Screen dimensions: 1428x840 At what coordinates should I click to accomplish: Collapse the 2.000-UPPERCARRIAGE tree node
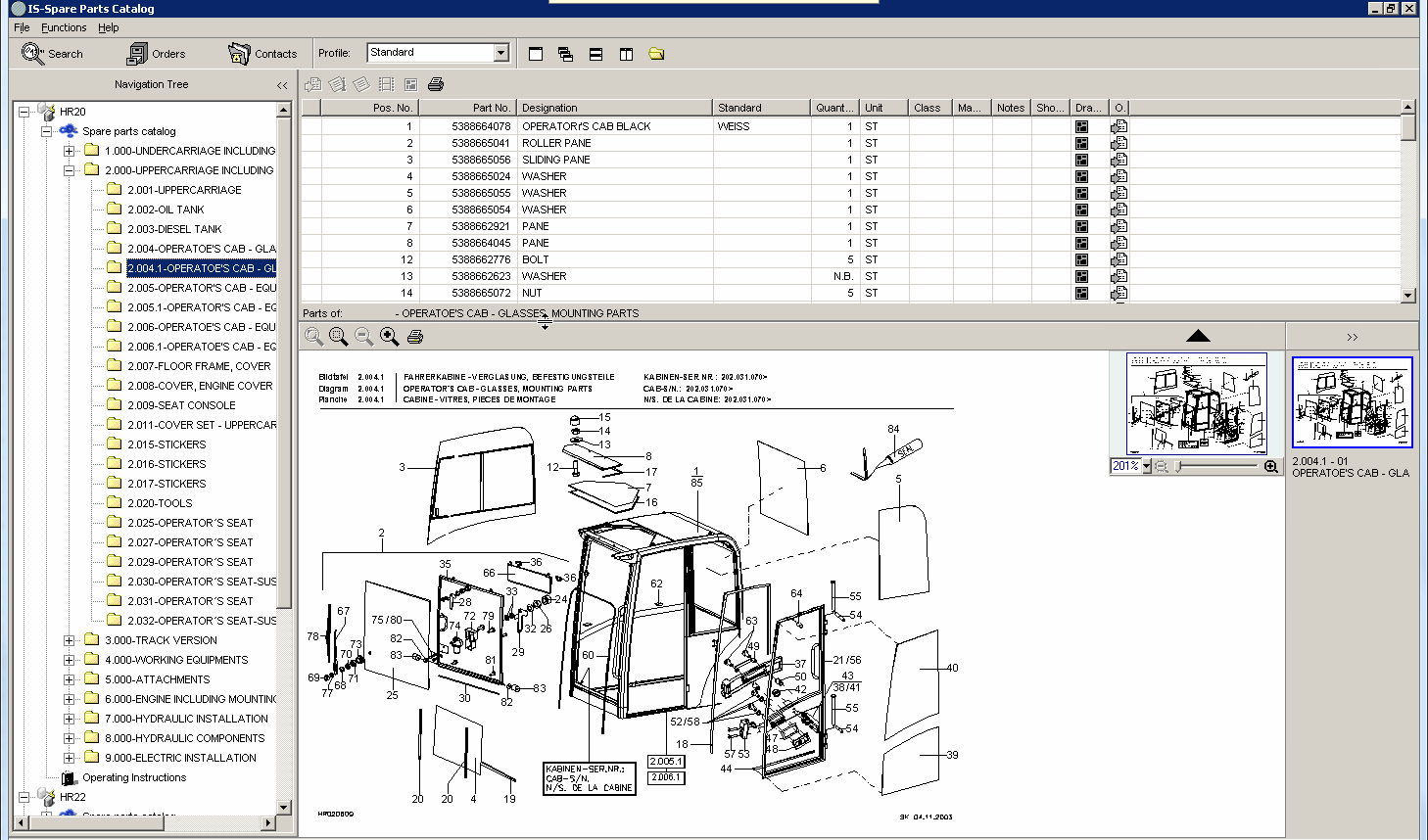pos(69,170)
